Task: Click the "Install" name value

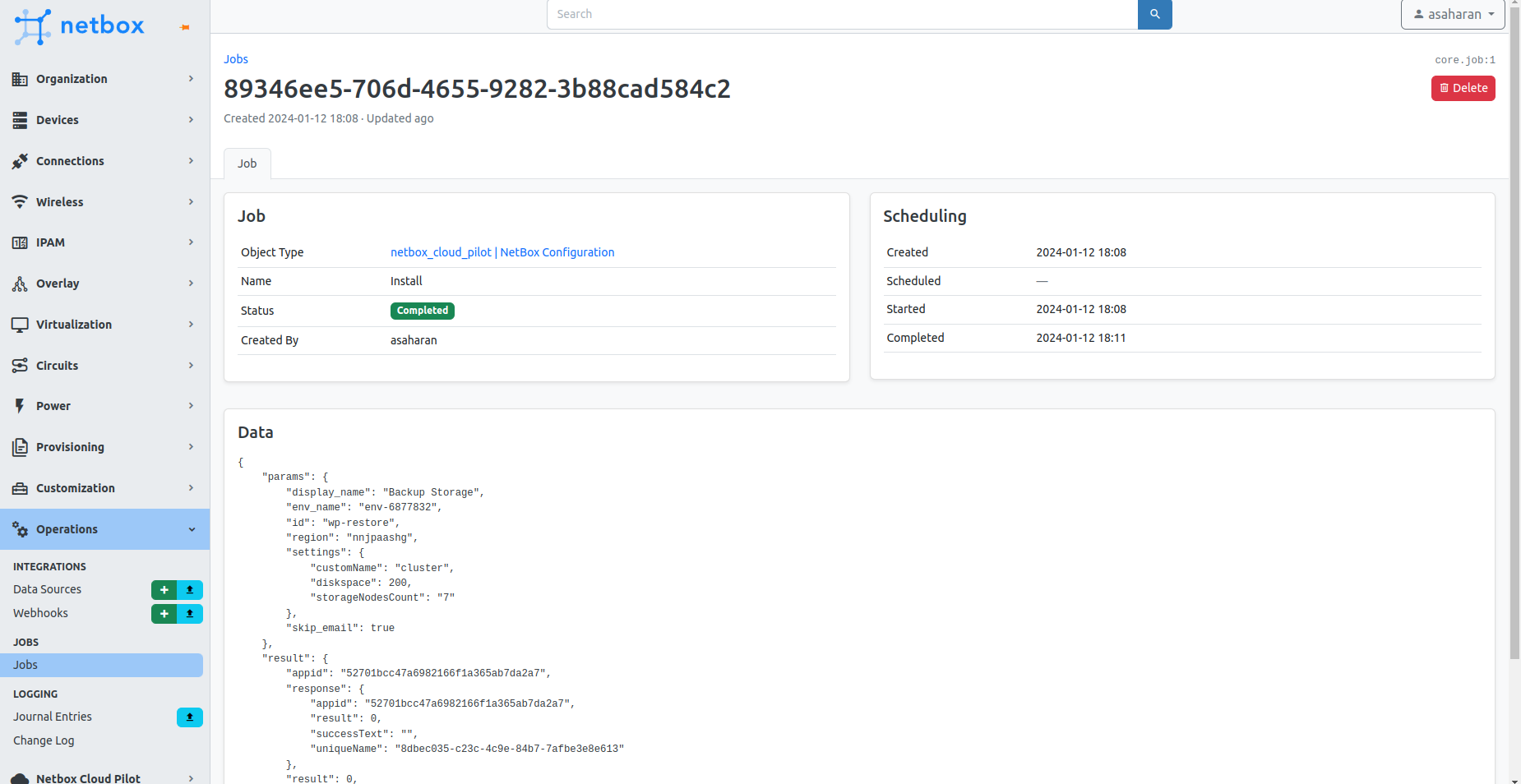Action: [x=406, y=281]
